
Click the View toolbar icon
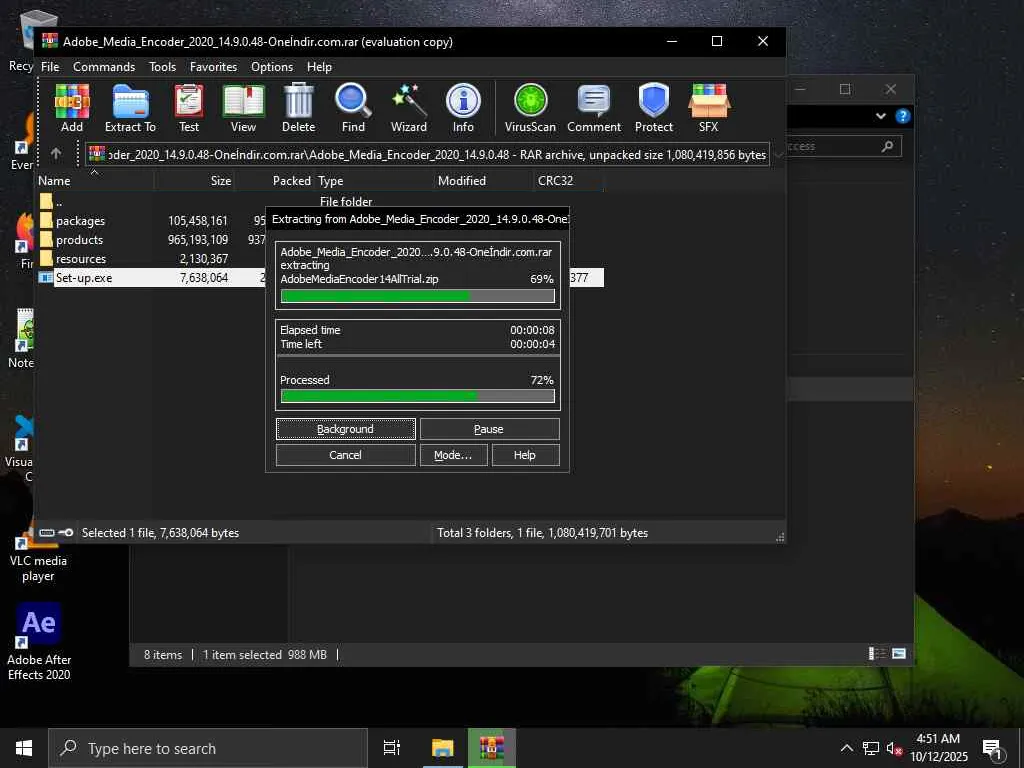(243, 108)
